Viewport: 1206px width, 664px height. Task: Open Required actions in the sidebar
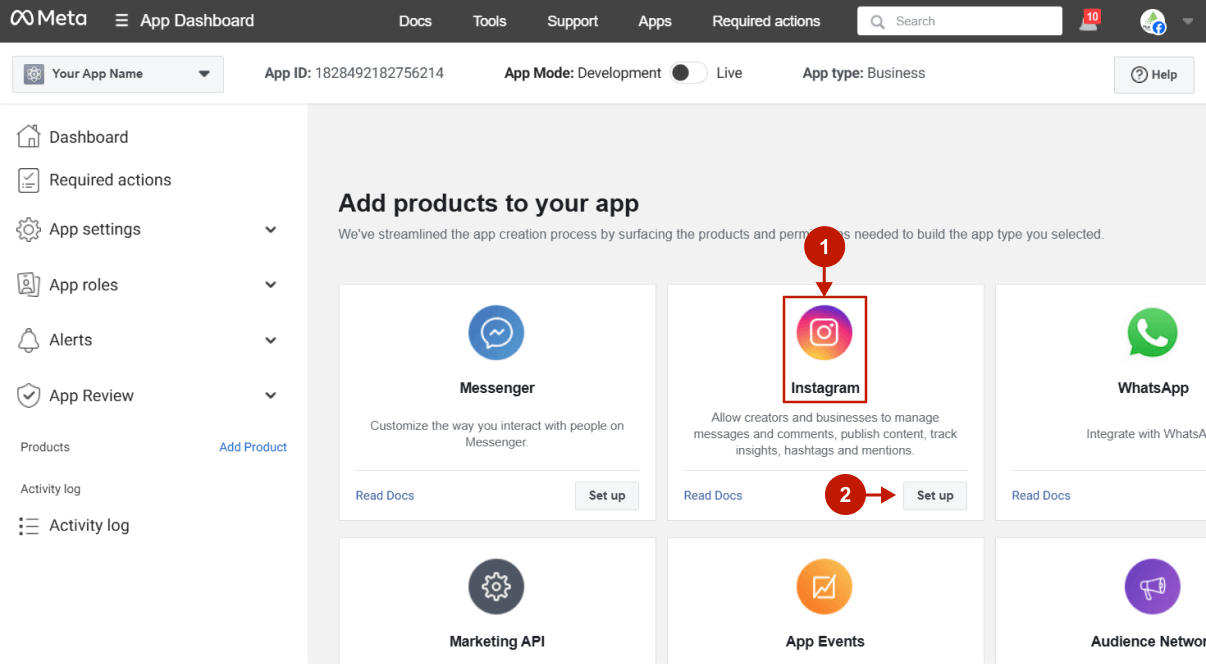(x=110, y=180)
